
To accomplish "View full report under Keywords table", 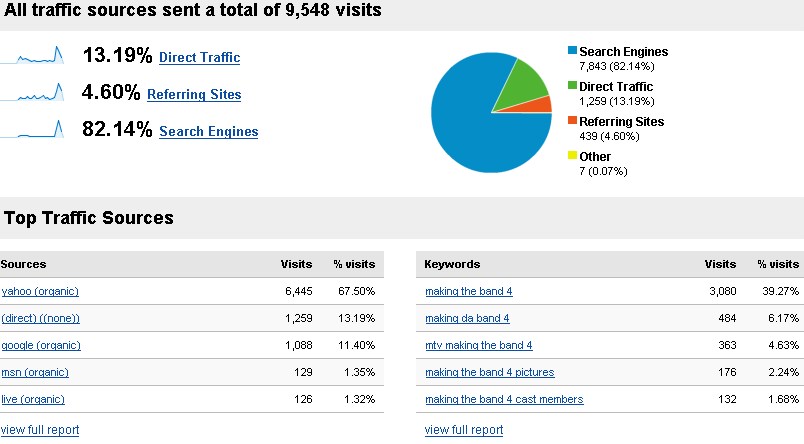I will (x=463, y=430).
